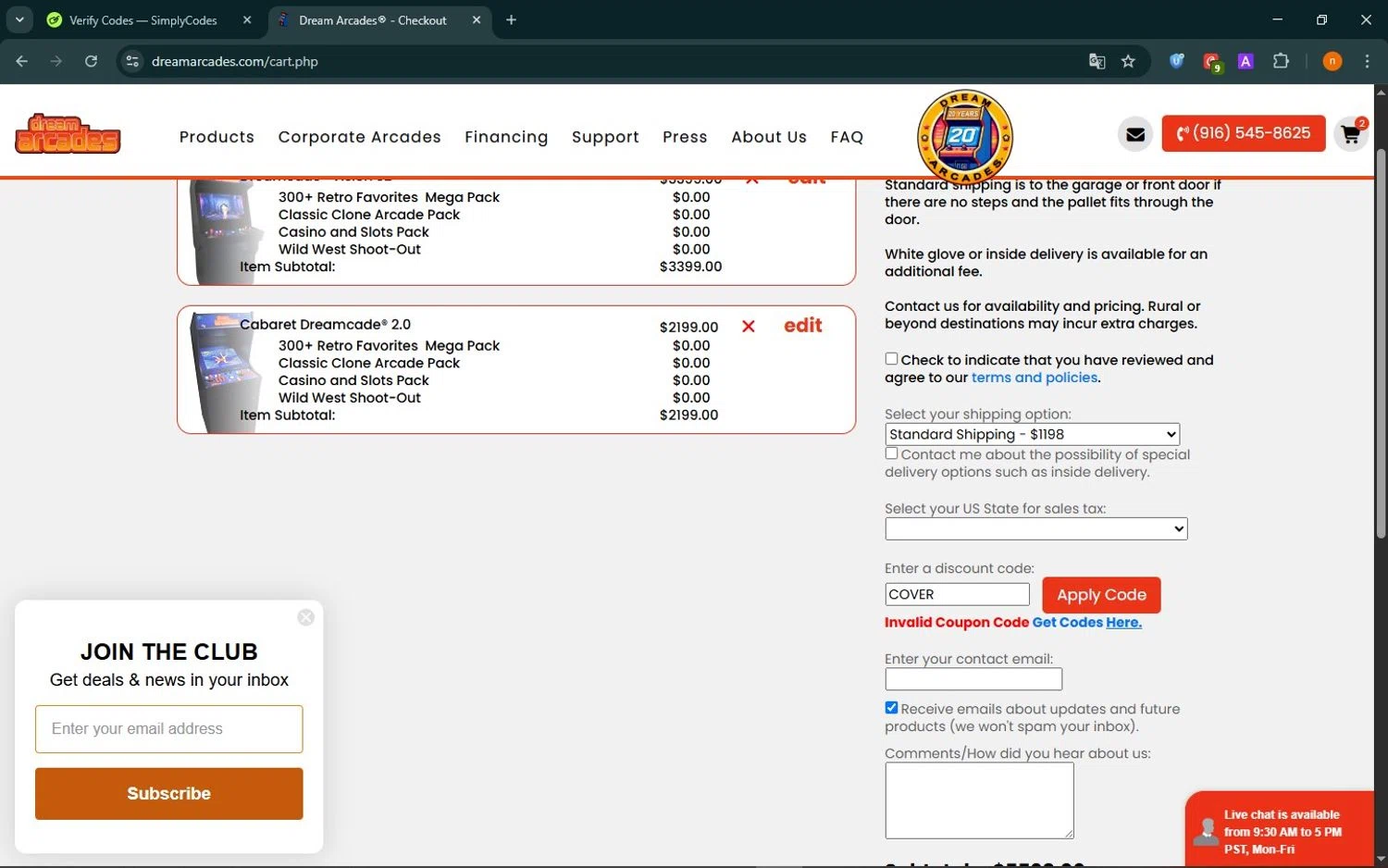Image resolution: width=1388 pixels, height=868 pixels.
Task: Open the Products menu
Action: point(217,137)
